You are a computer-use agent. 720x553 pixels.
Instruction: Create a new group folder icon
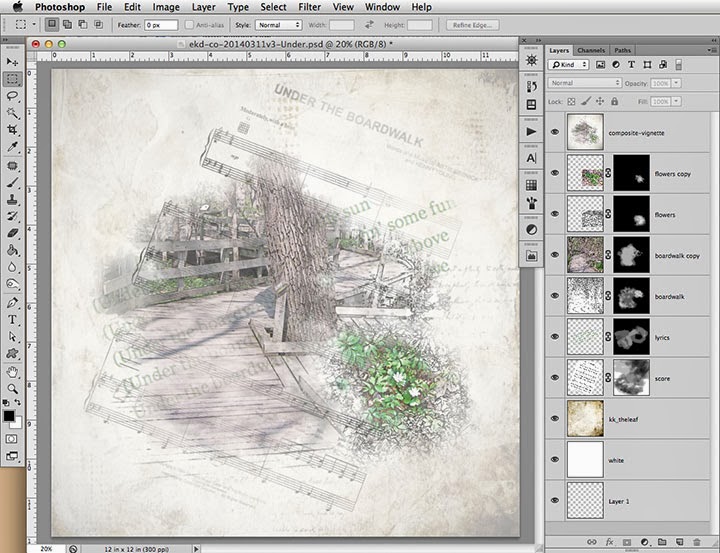[662, 542]
